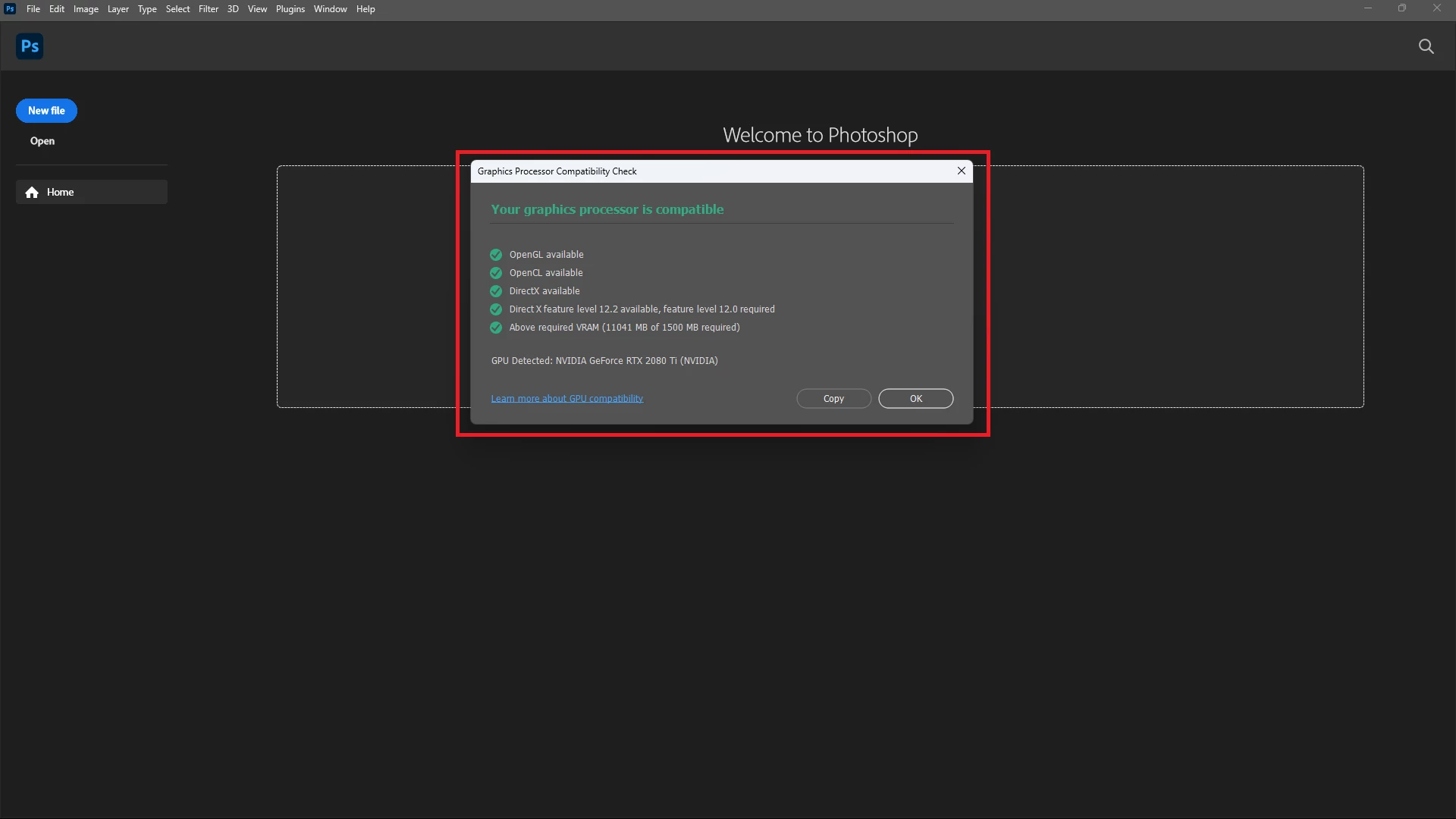The image size is (1456, 819).
Task: Follow the Learn more about GPU compatibility link
Action: tap(566, 399)
